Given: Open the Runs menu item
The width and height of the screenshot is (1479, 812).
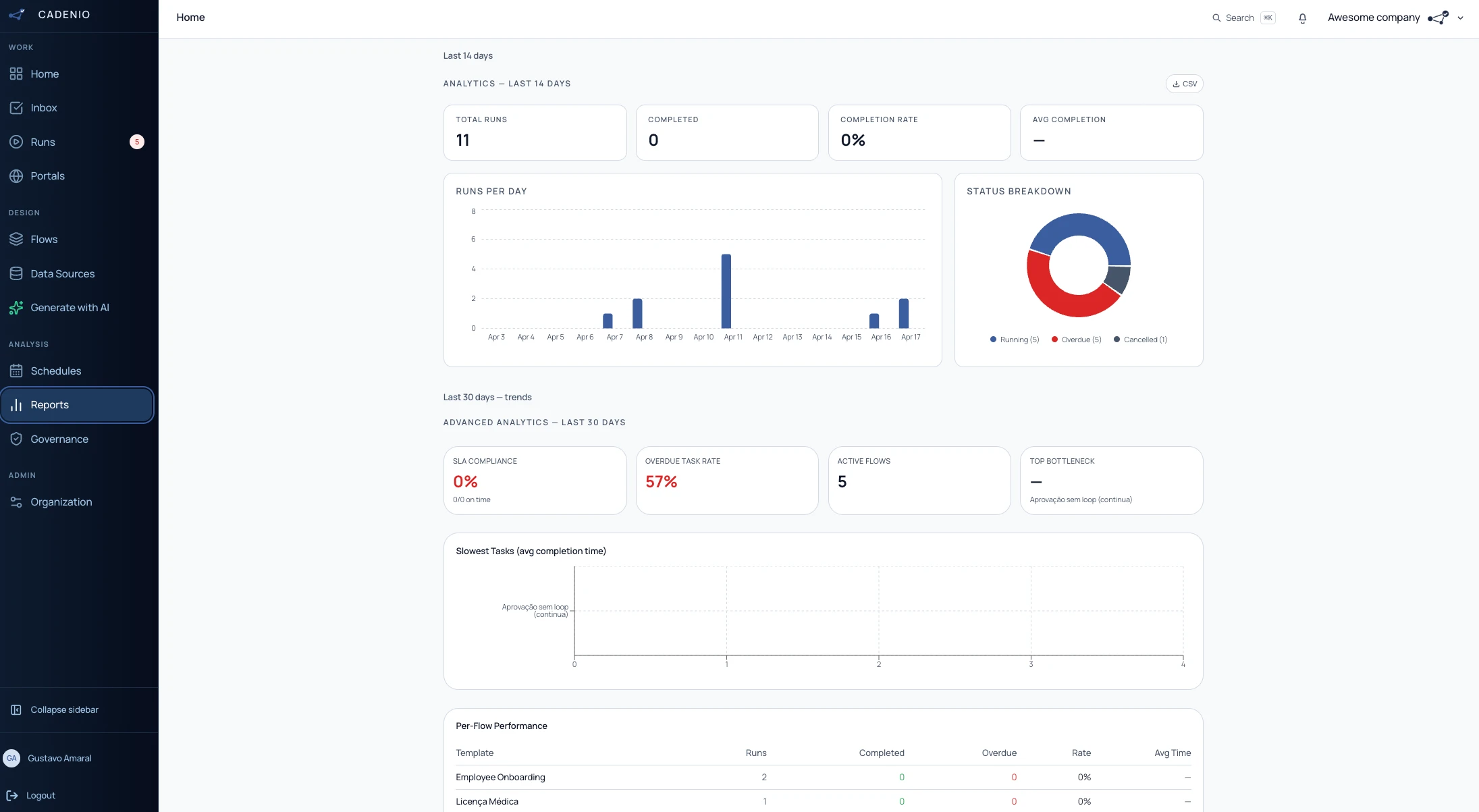Looking at the screenshot, I should [x=43, y=142].
